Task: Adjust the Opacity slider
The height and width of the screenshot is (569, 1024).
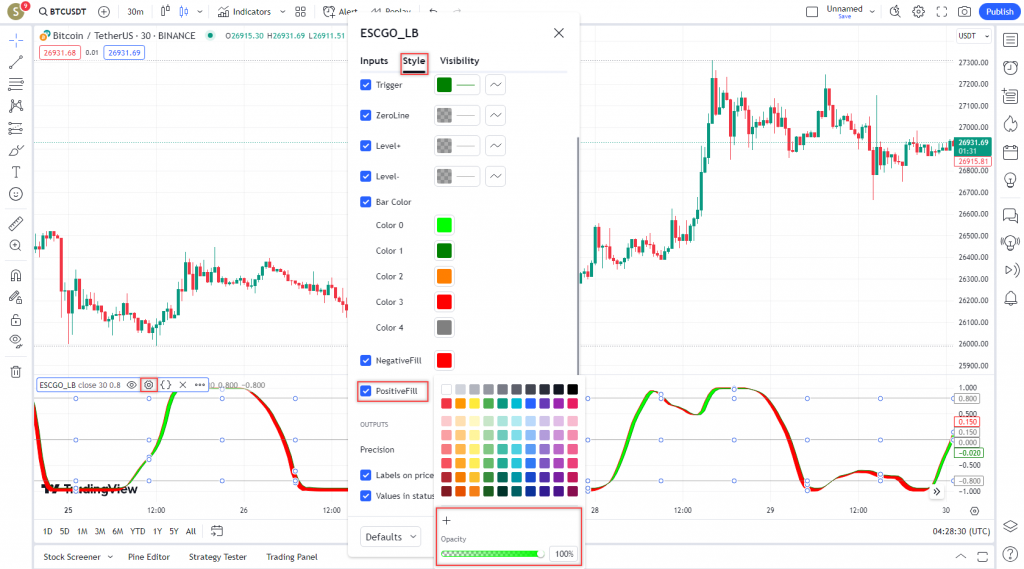Action: 493,554
